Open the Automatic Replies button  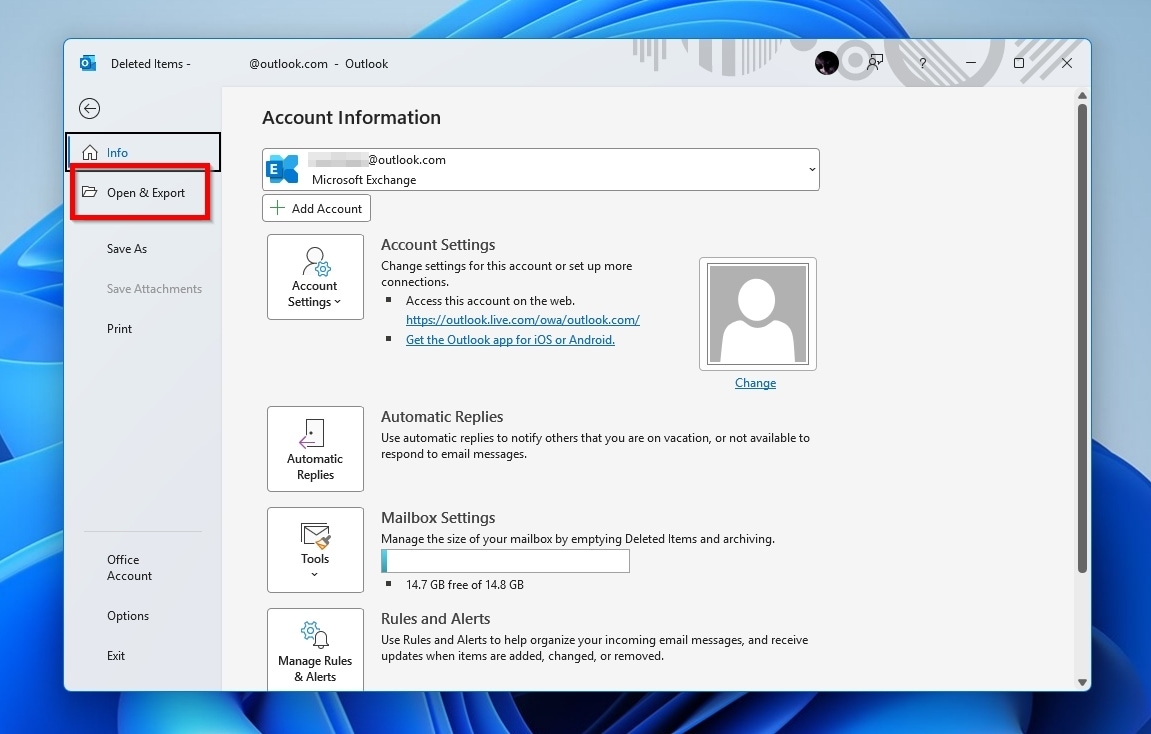[315, 448]
